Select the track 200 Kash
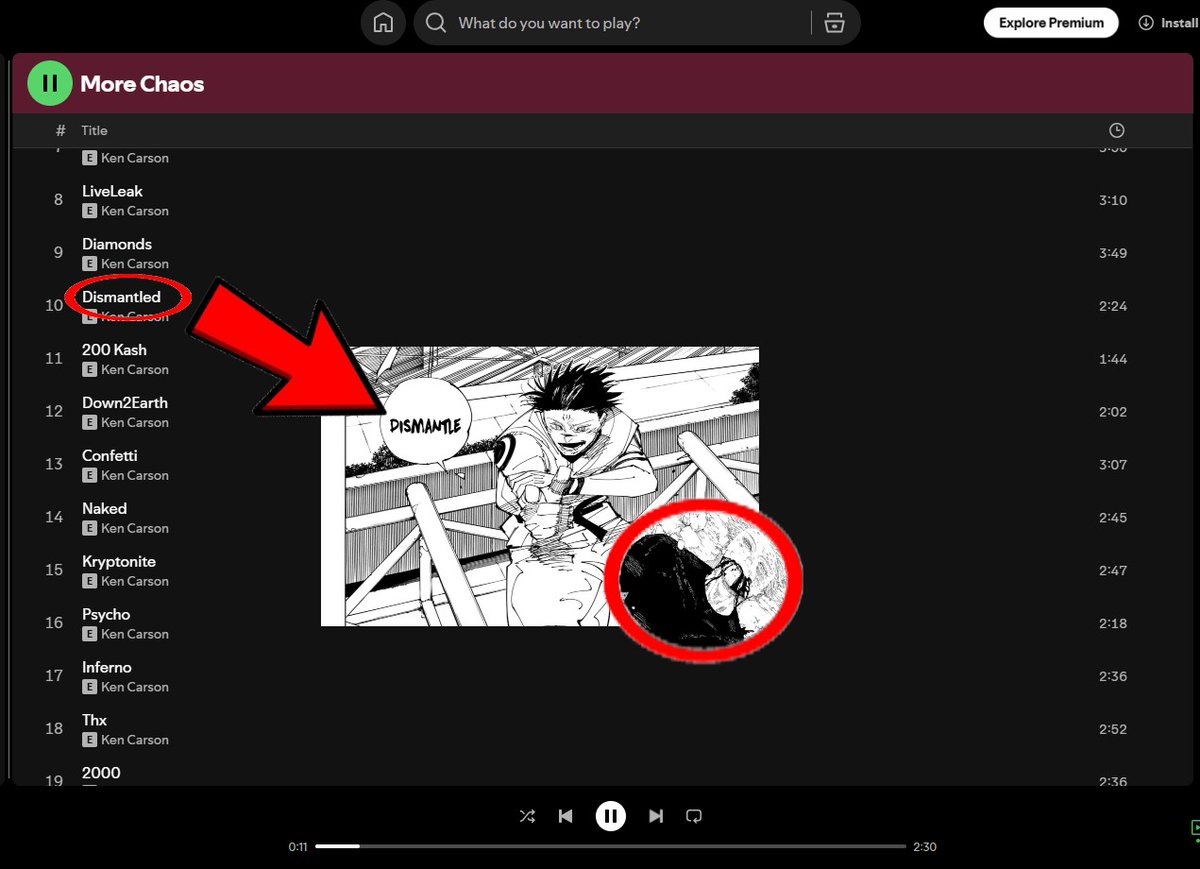Image resolution: width=1200 pixels, height=869 pixels. [114, 350]
